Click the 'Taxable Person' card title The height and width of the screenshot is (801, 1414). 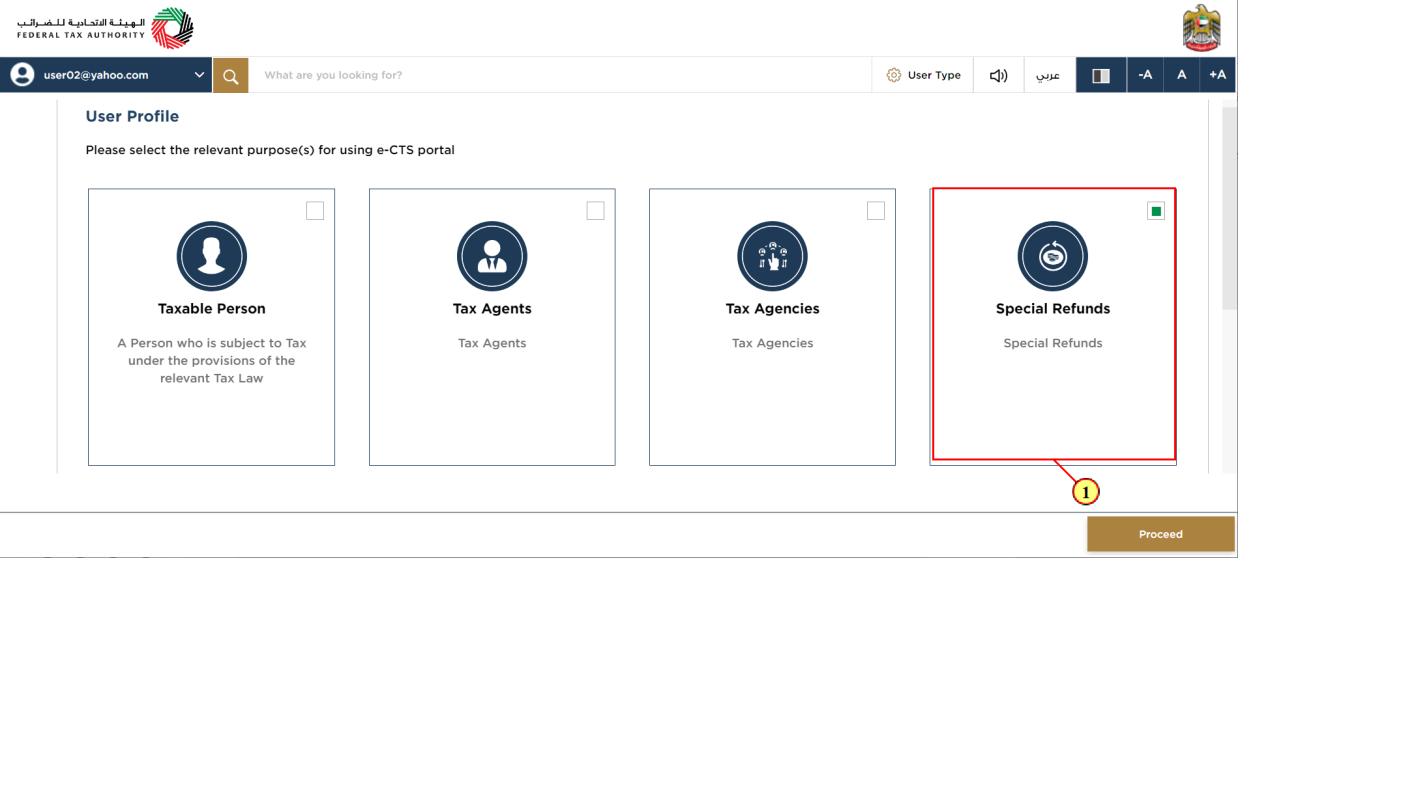click(211, 309)
